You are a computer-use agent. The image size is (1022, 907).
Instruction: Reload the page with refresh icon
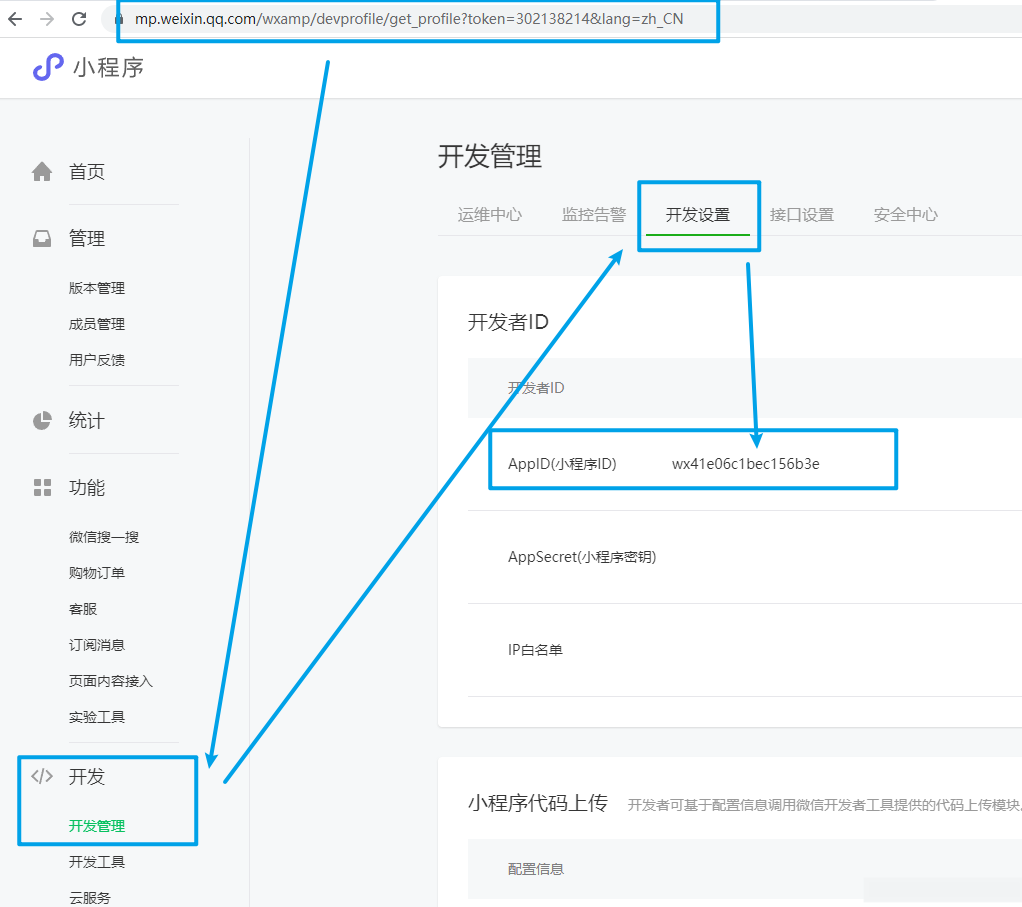(79, 19)
